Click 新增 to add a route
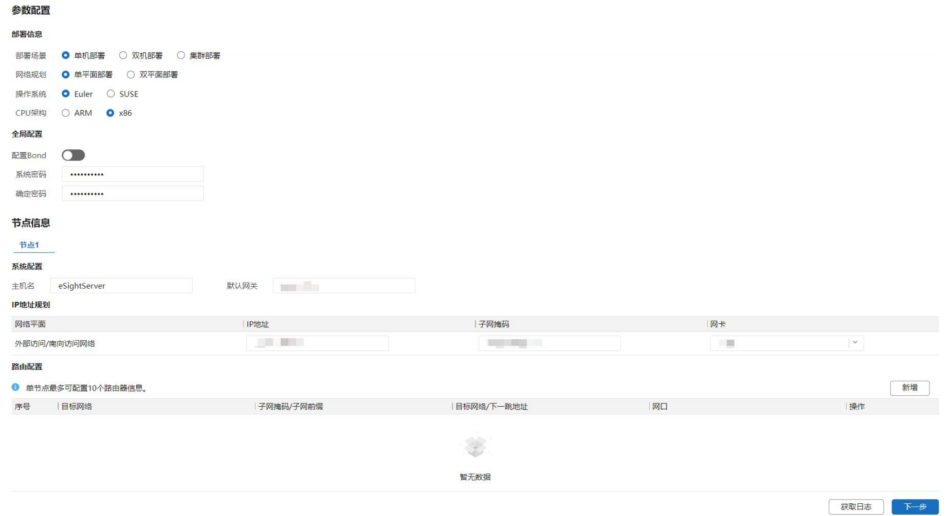 (910, 388)
